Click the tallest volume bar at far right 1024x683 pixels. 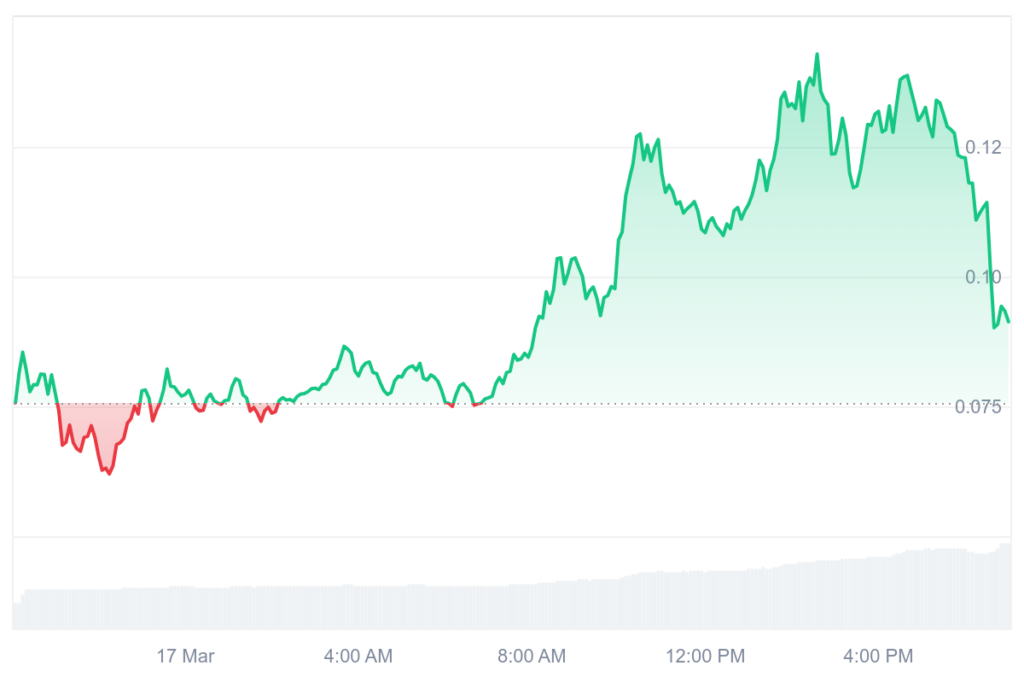coord(1007,587)
